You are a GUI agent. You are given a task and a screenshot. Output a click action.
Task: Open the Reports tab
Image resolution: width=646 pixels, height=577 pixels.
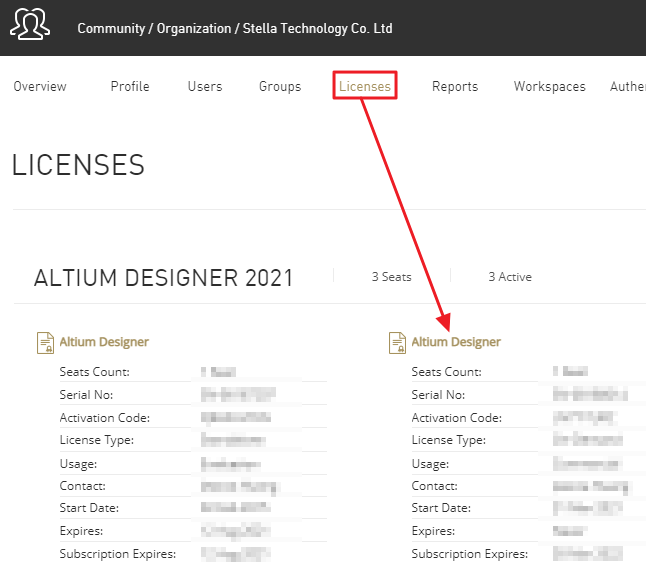455,87
